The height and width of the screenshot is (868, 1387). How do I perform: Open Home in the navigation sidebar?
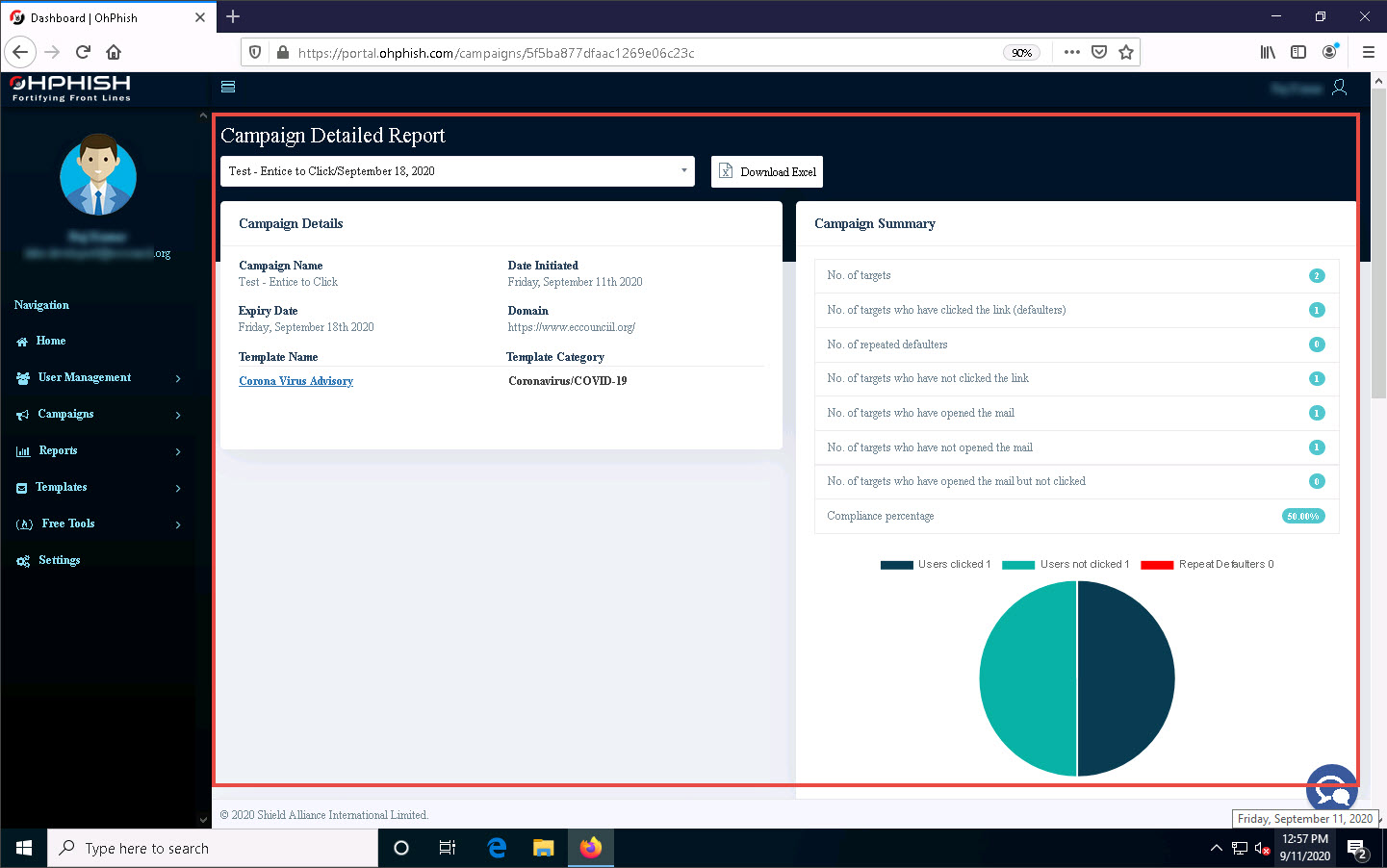[x=51, y=341]
